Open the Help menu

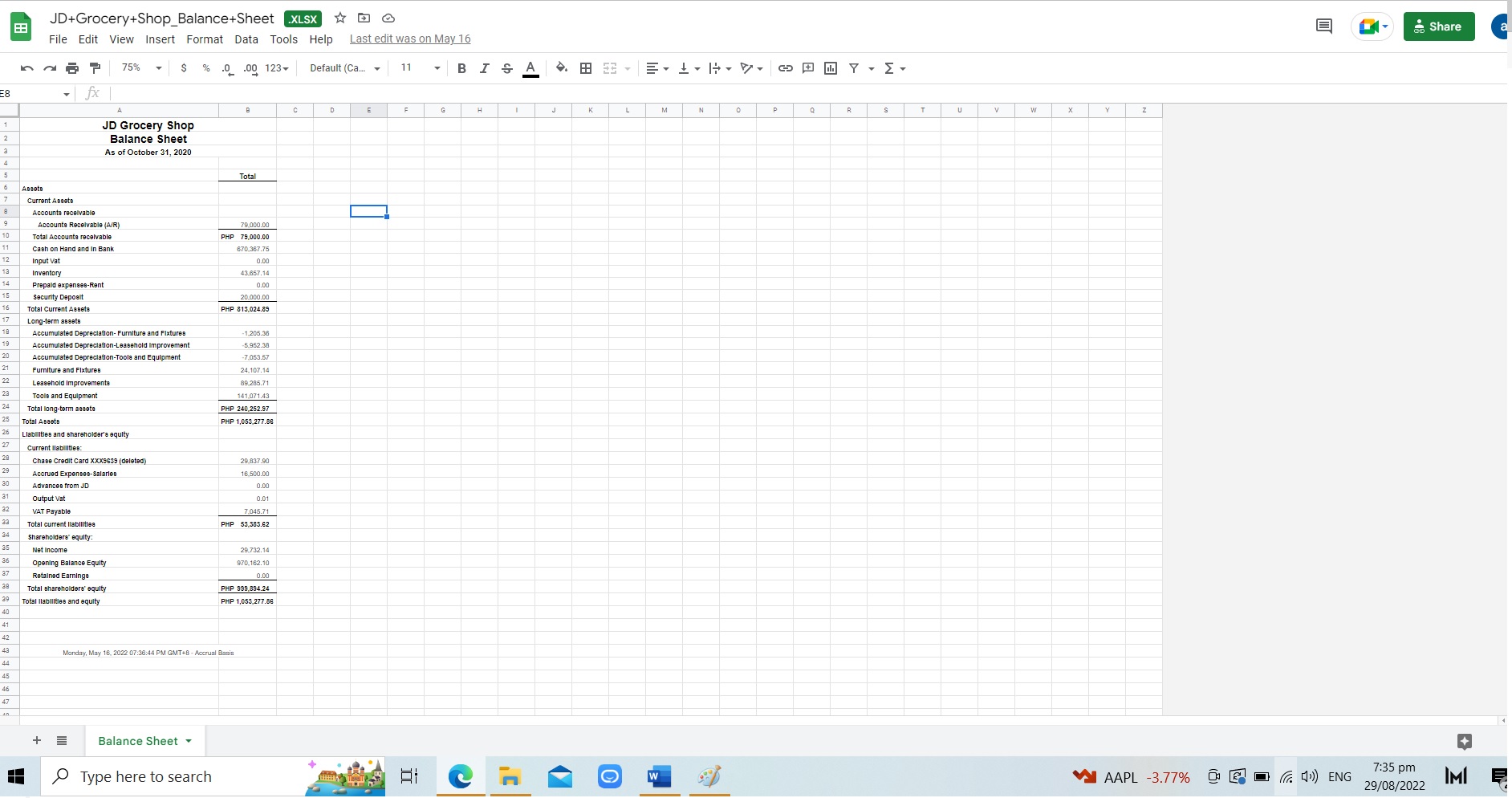click(x=321, y=39)
